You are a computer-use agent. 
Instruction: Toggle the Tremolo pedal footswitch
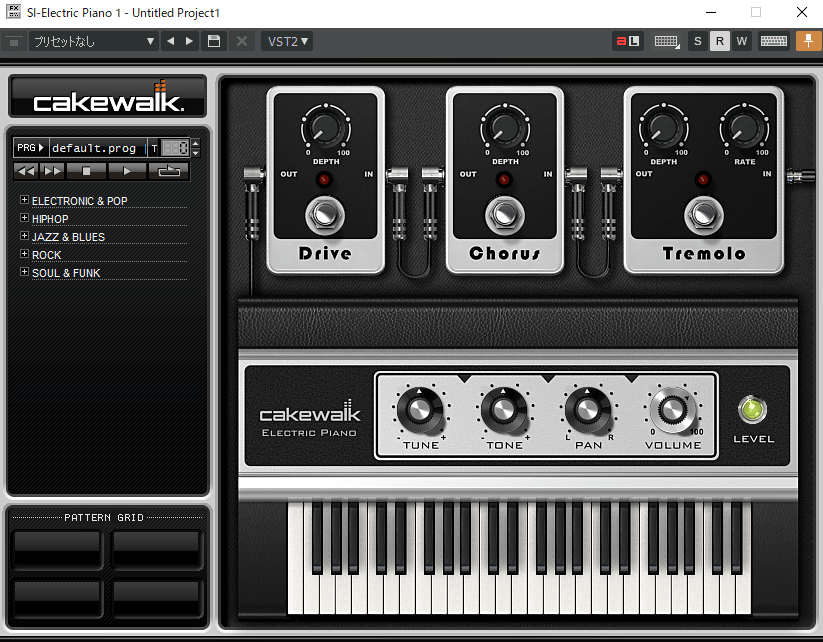(x=704, y=215)
